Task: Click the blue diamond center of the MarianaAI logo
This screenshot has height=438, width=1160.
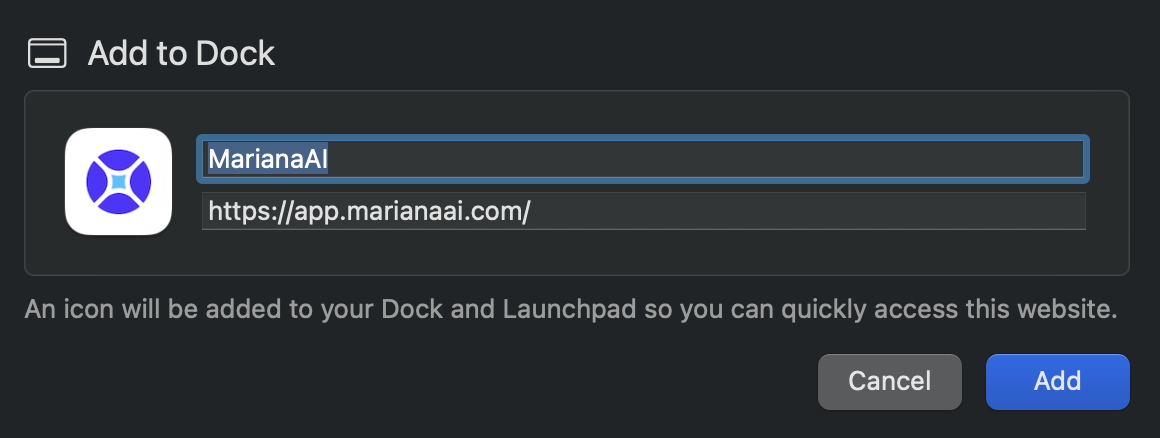Action: coord(118,182)
